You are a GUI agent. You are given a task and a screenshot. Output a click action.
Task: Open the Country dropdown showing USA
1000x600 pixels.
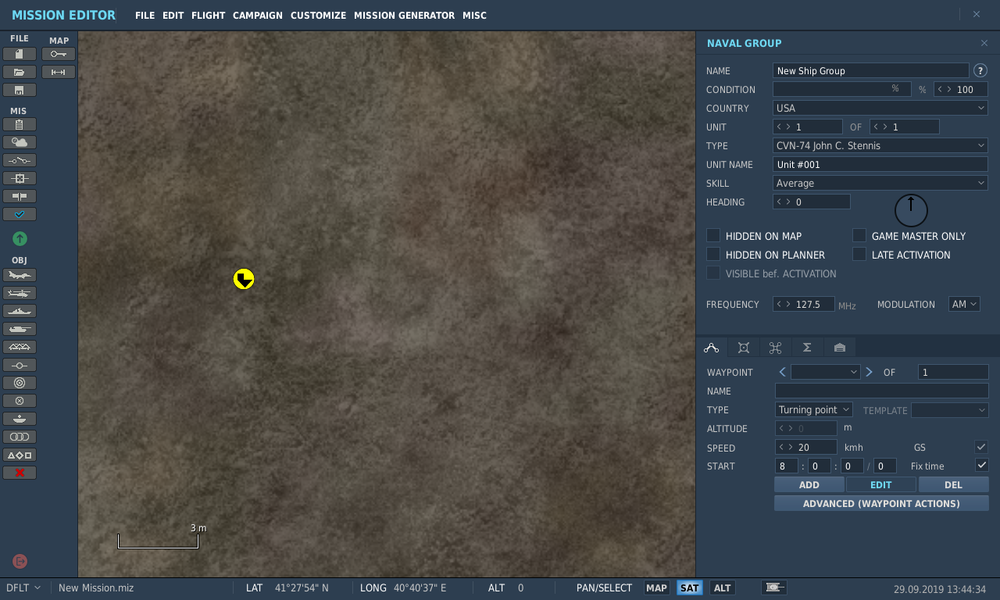880,108
